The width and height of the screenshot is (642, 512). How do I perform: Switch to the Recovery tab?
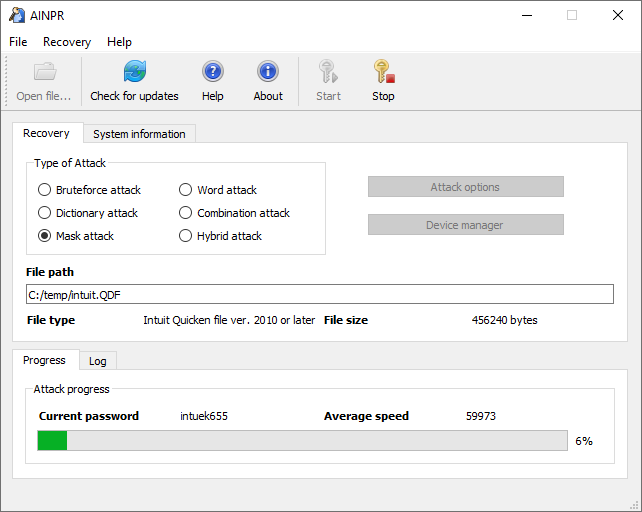pos(46,133)
